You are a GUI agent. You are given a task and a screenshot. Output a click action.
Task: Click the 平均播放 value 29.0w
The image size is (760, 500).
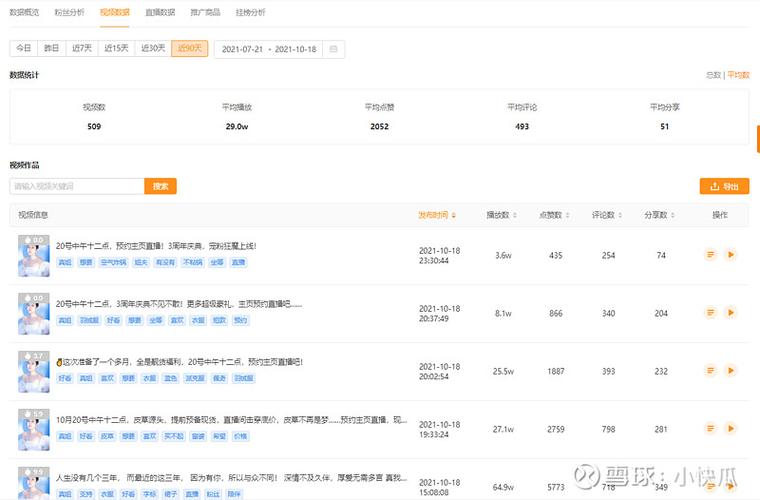(237, 126)
